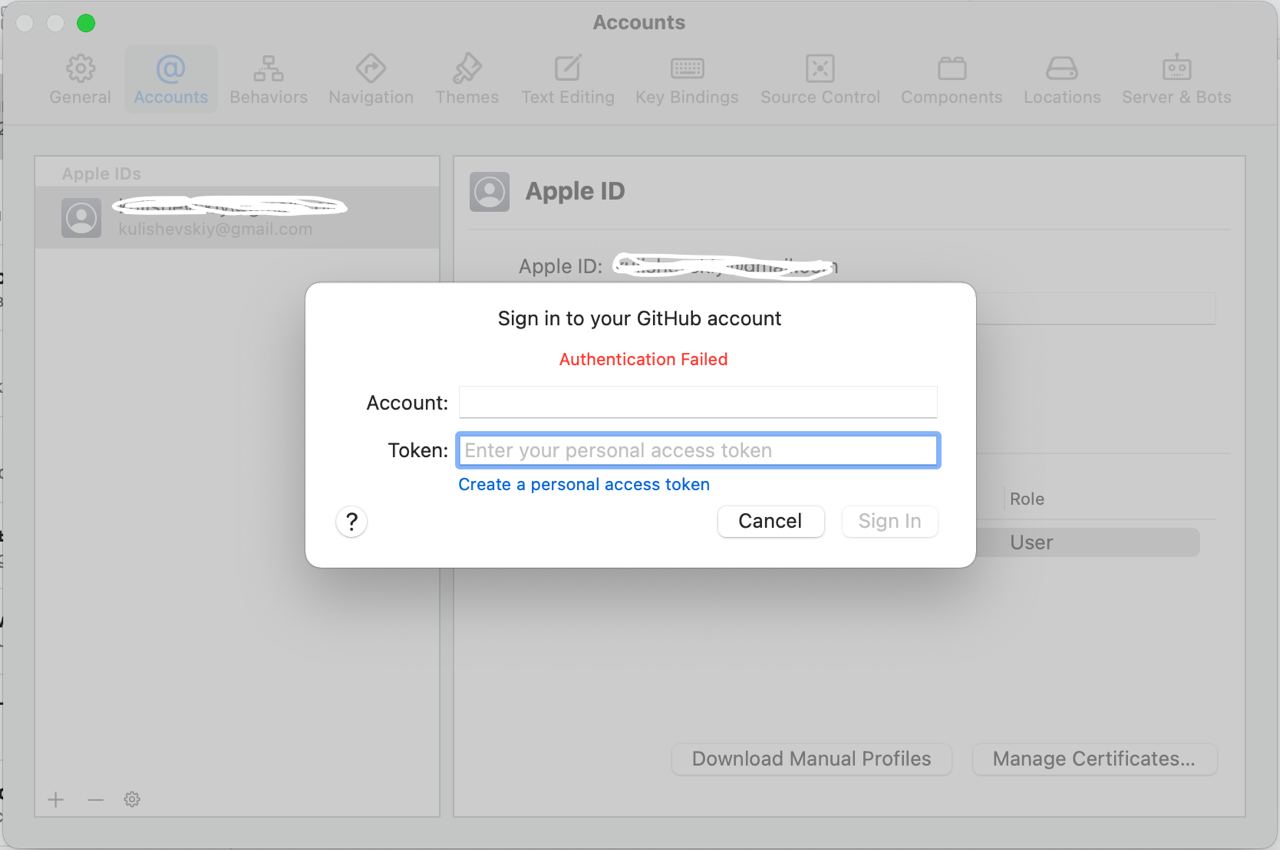Open the gear actions menu below accounts list
This screenshot has height=850, width=1280.
[x=132, y=799]
